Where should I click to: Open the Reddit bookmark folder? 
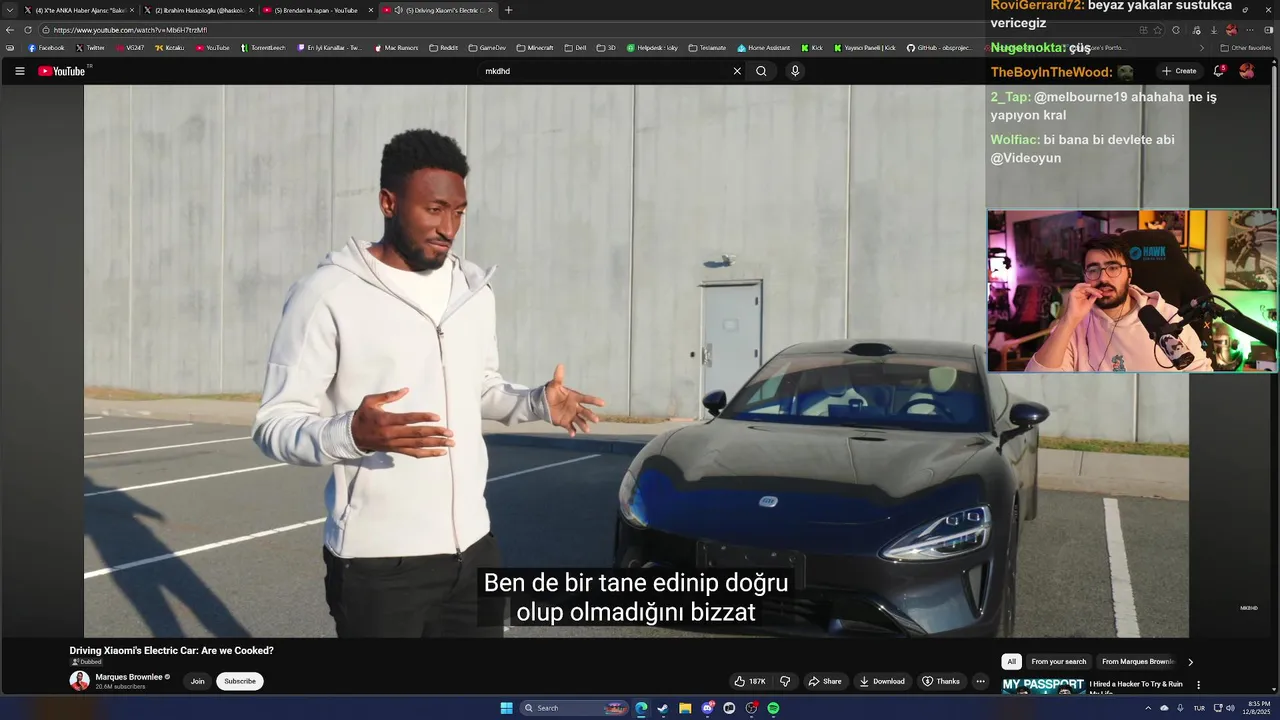tap(444, 48)
